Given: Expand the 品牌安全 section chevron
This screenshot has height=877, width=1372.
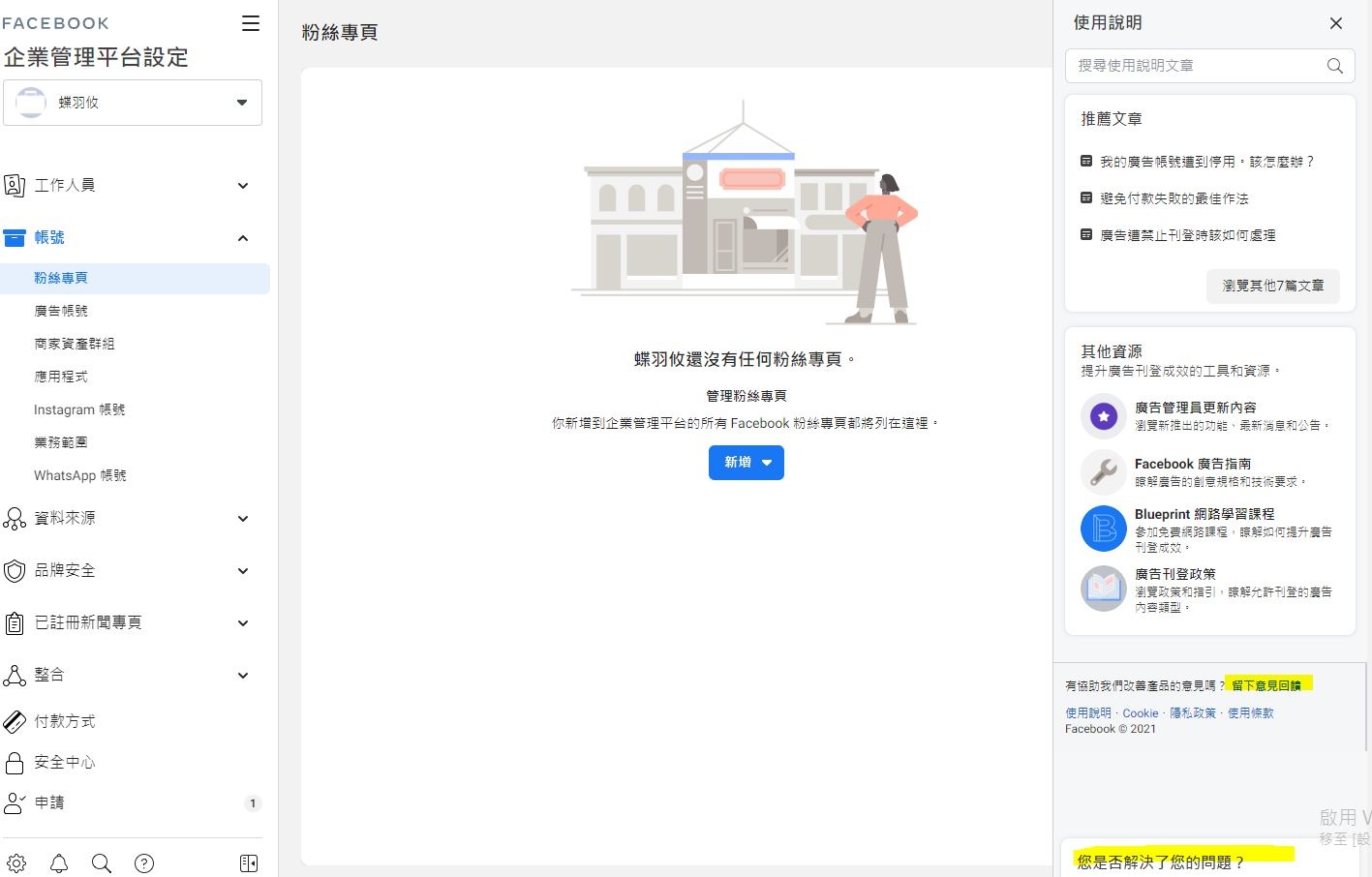Looking at the screenshot, I should (243, 571).
